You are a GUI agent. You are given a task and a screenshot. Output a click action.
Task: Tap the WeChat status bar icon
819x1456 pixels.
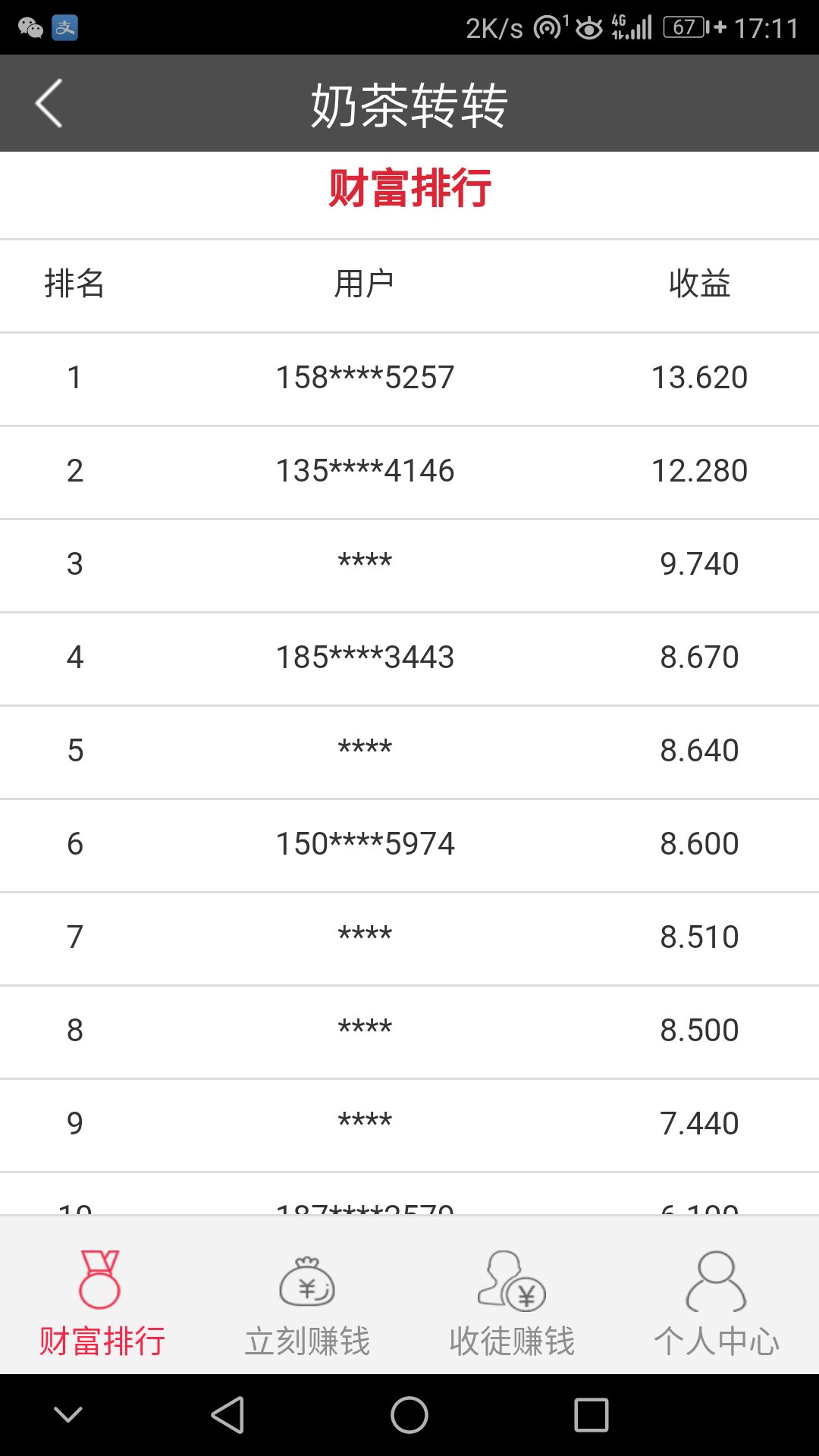[30, 28]
